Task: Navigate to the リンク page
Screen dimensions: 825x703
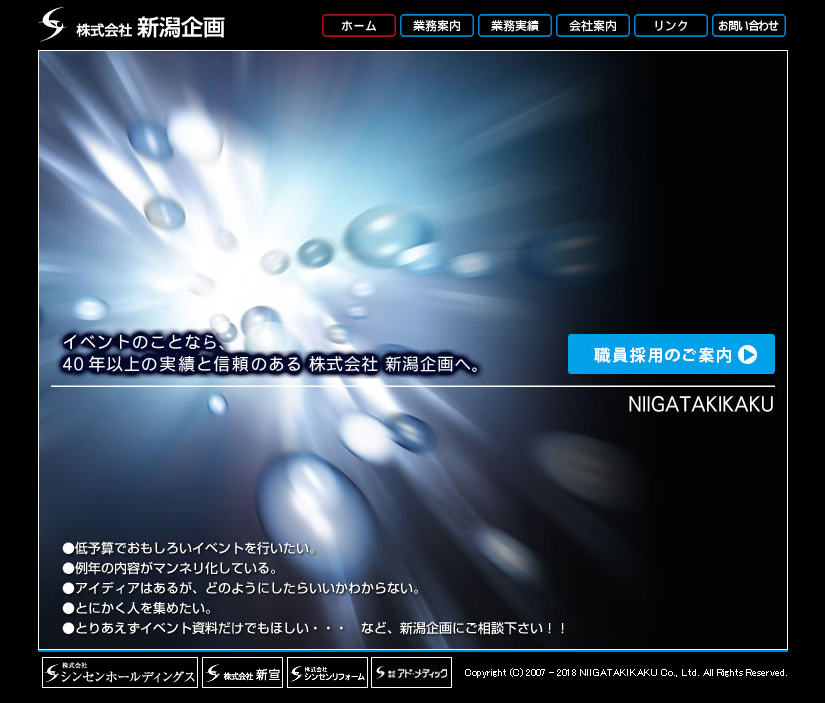Action: 670,26
